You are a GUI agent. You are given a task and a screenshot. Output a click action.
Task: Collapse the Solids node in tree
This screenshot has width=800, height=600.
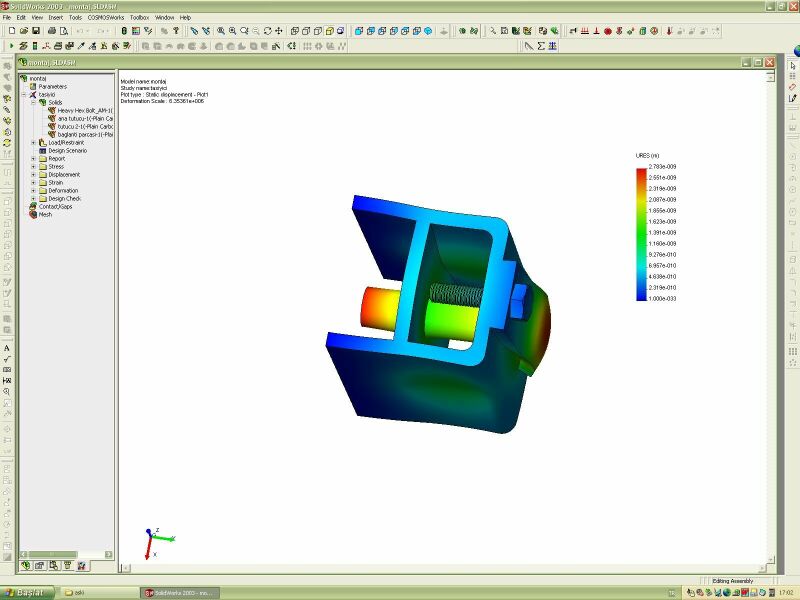pyautogui.click(x=33, y=102)
